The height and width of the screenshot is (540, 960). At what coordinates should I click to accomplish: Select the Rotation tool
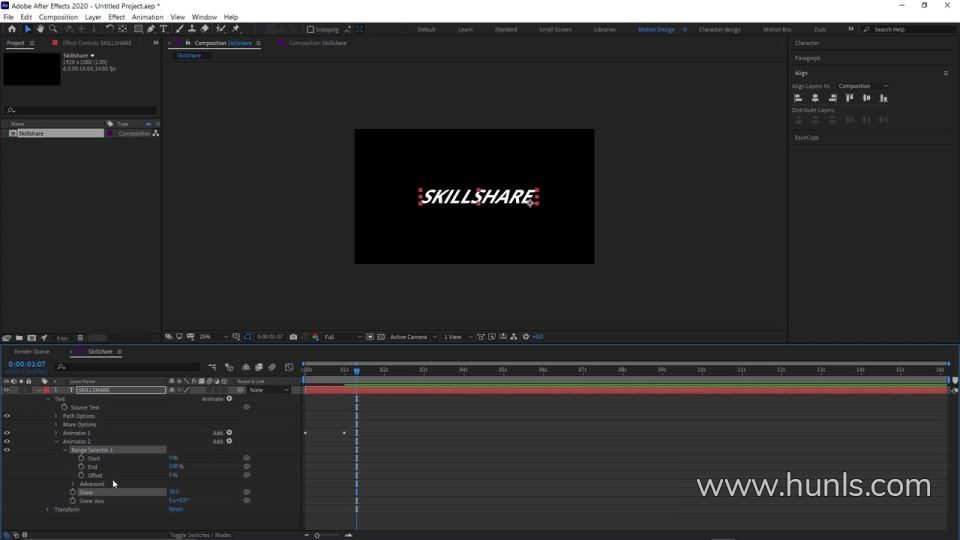coord(110,29)
